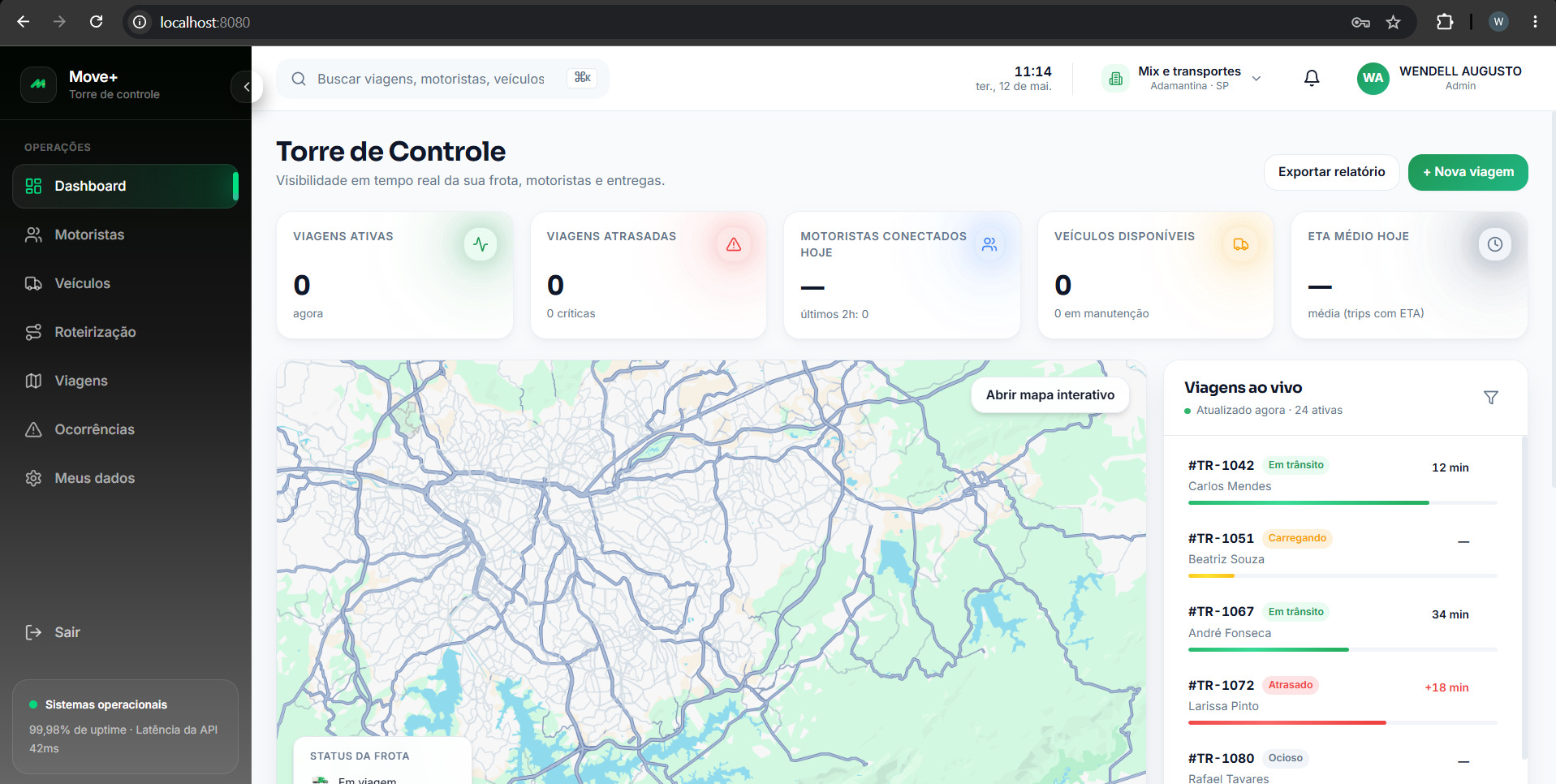Focus the Buscar viagens search field
The height and width of the screenshot is (784, 1556).
(x=442, y=79)
